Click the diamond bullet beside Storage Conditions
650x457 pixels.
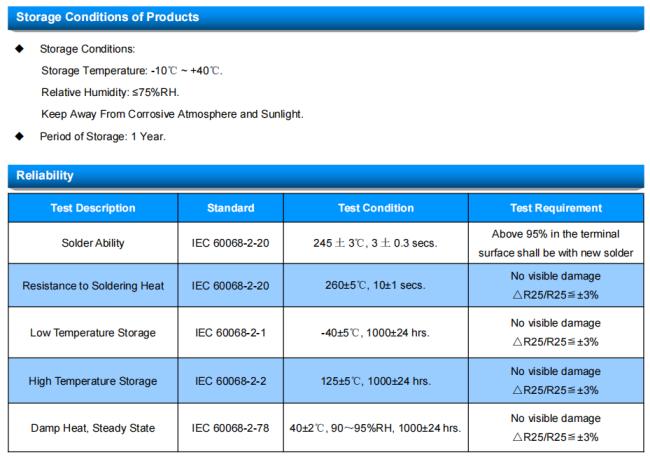tap(19, 49)
